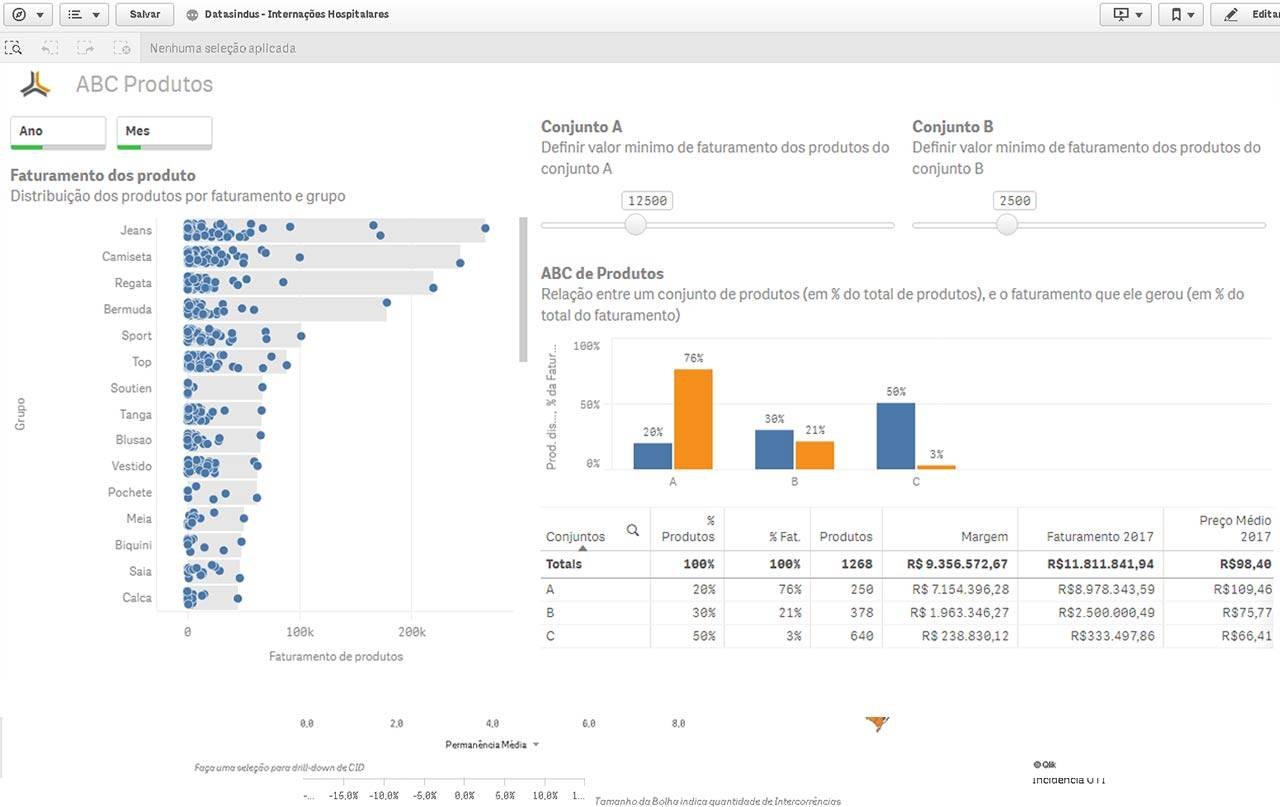Open the compass navigation menu

25,14
